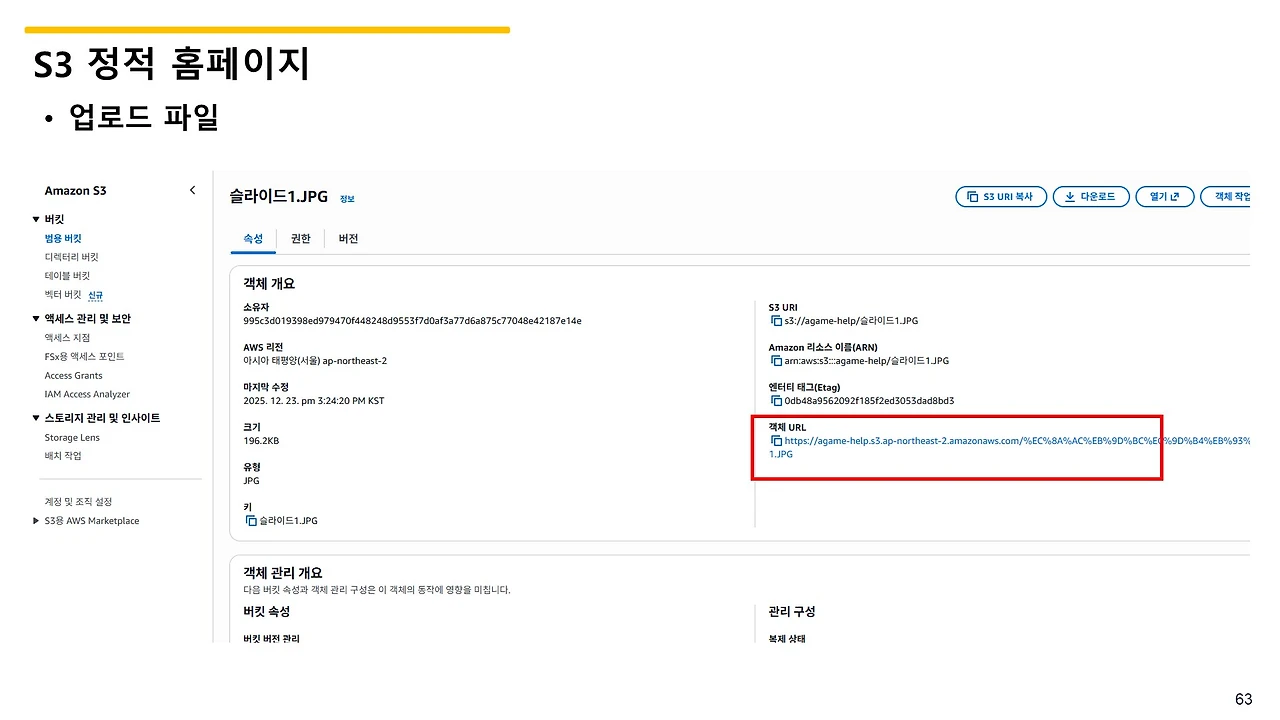Click the 유형 value JPG
The height and width of the screenshot is (720, 1280).
(x=251, y=481)
